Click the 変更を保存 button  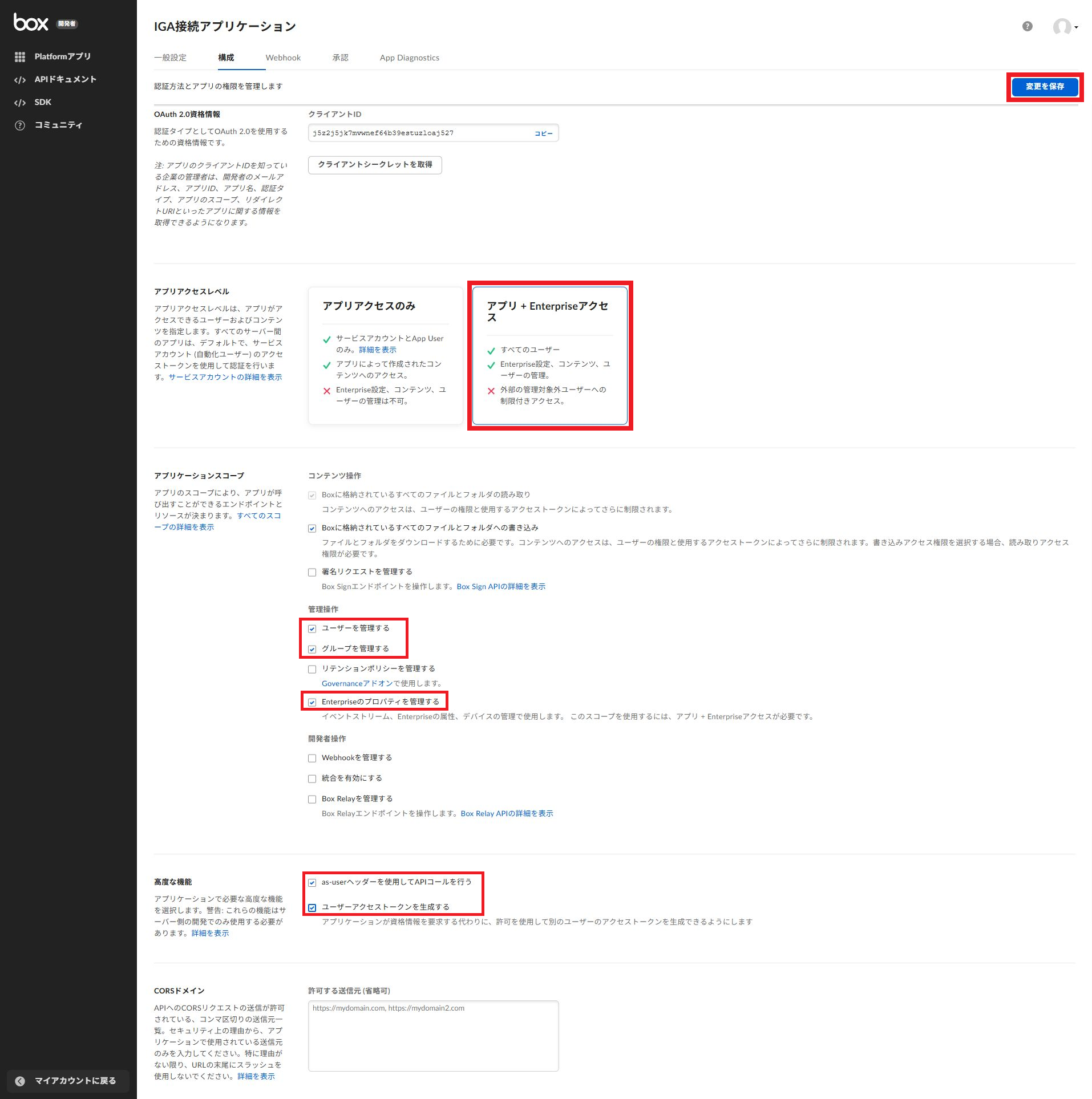[x=1044, y=87]
